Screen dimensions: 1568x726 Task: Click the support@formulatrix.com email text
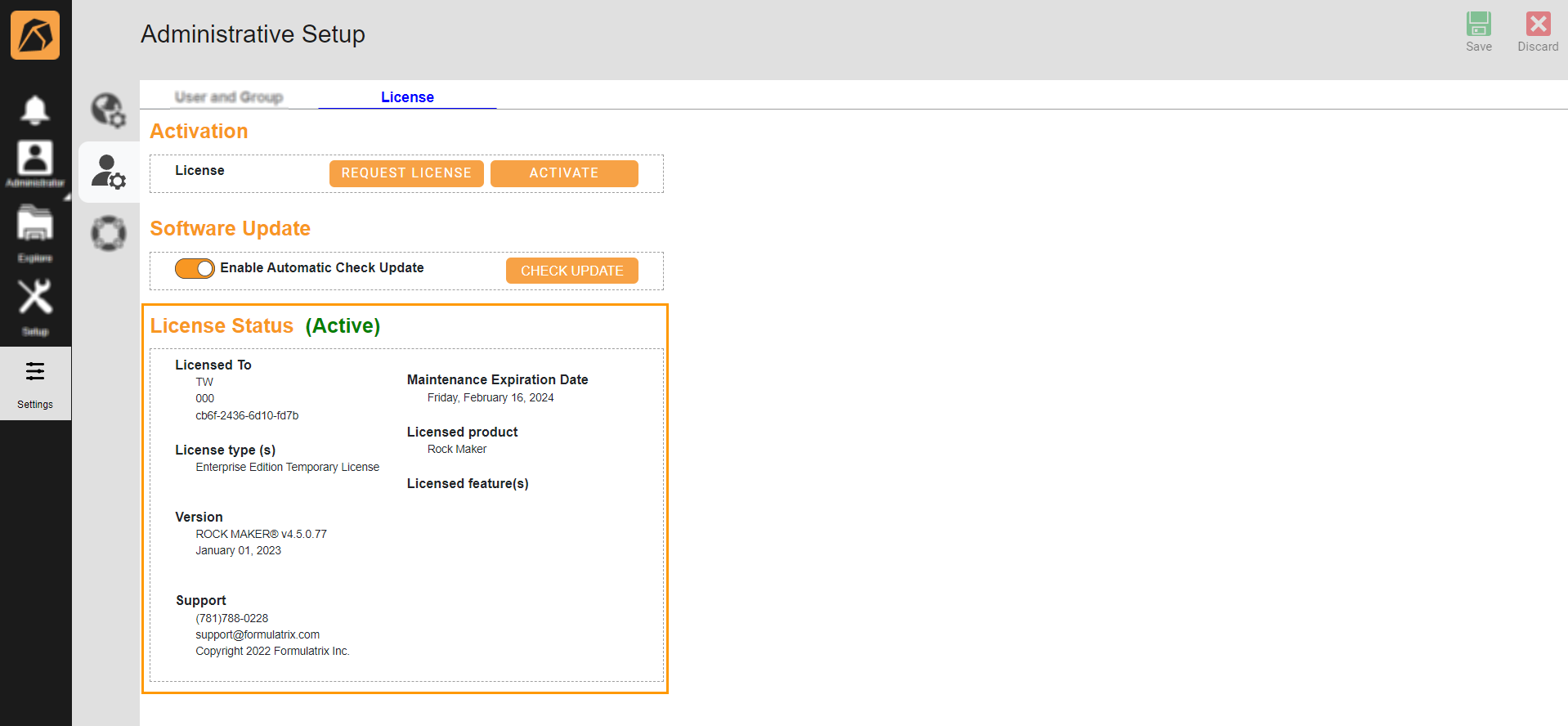pyautogui.click(x=258, y=634)
